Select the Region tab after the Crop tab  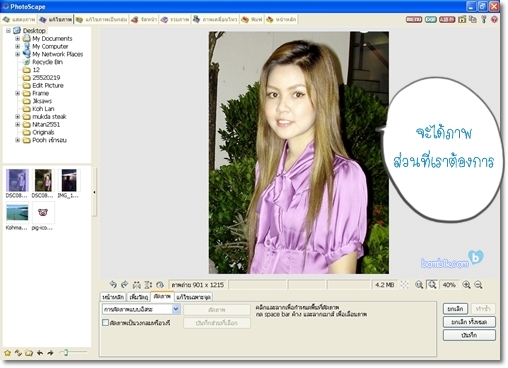click(193, 297)
